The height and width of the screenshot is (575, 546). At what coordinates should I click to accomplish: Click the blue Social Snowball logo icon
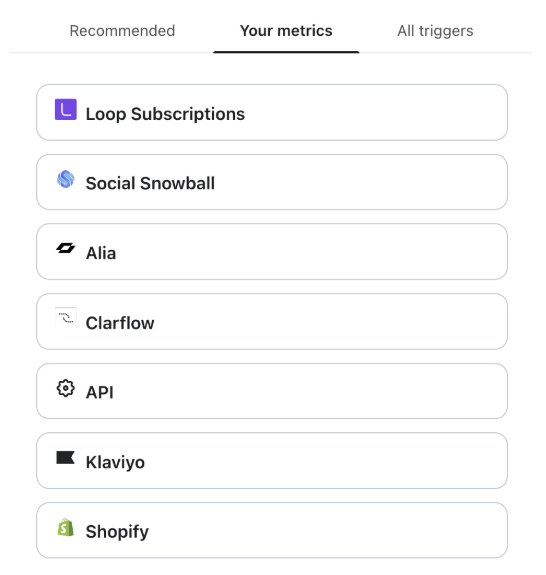coord(66,179)
